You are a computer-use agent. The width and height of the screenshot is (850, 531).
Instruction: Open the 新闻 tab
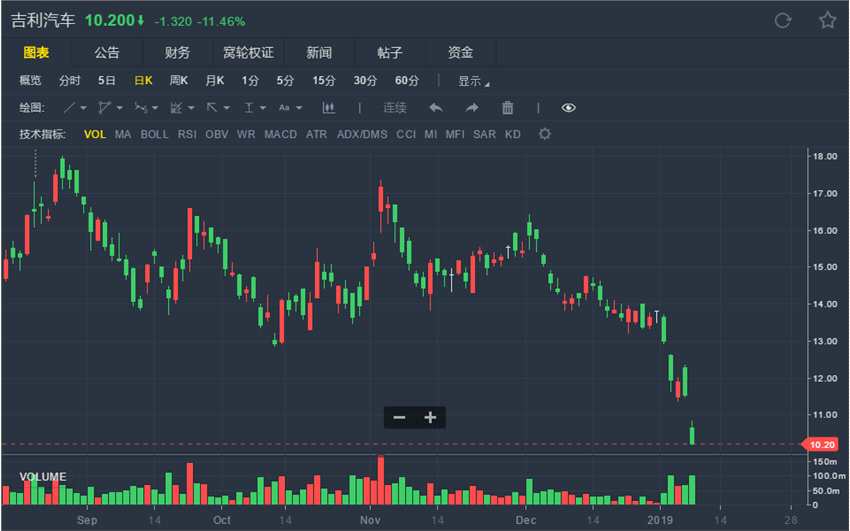point(319,53)
